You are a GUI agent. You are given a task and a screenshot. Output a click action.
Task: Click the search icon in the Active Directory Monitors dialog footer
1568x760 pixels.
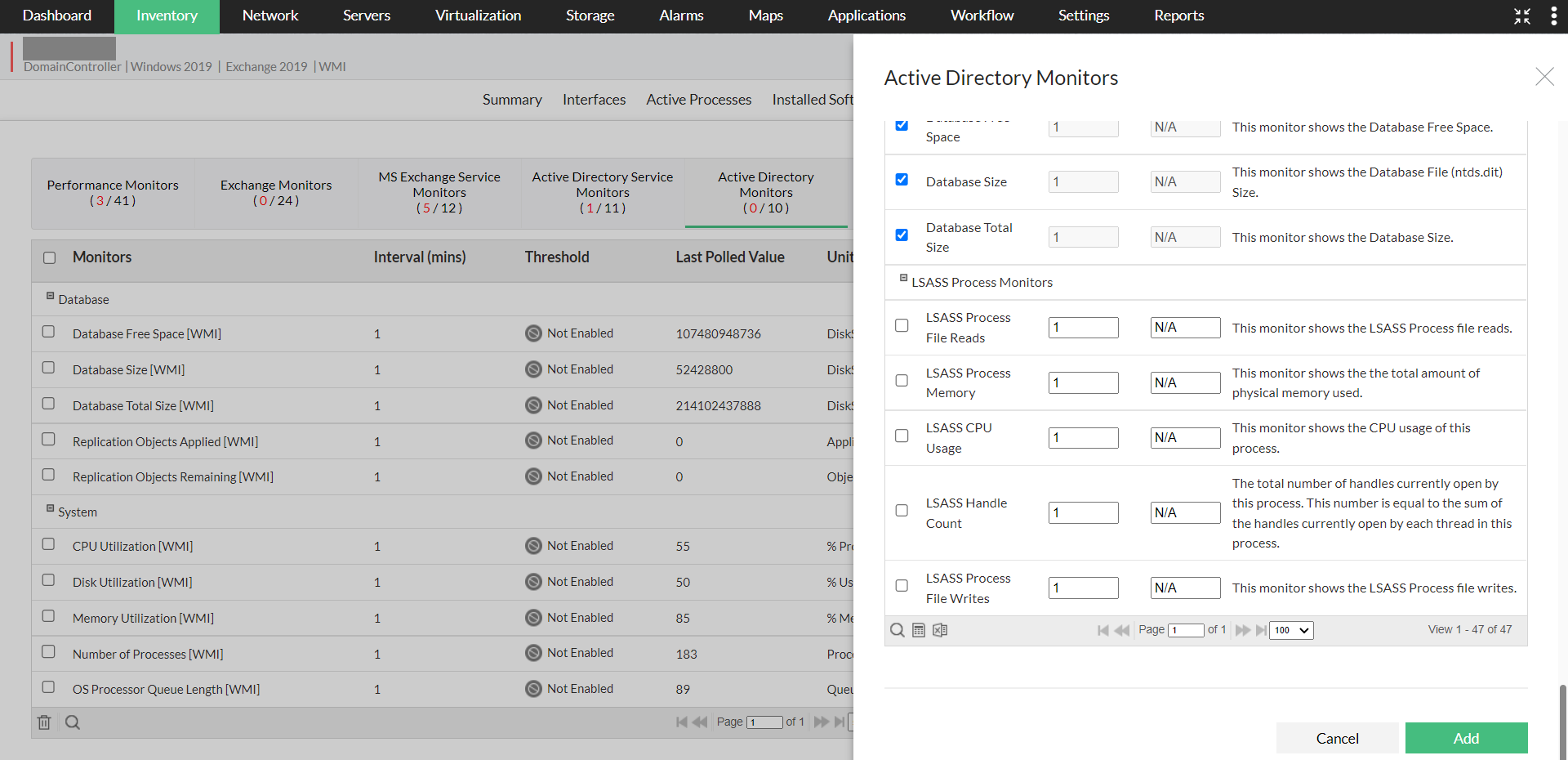coord(897,630)
